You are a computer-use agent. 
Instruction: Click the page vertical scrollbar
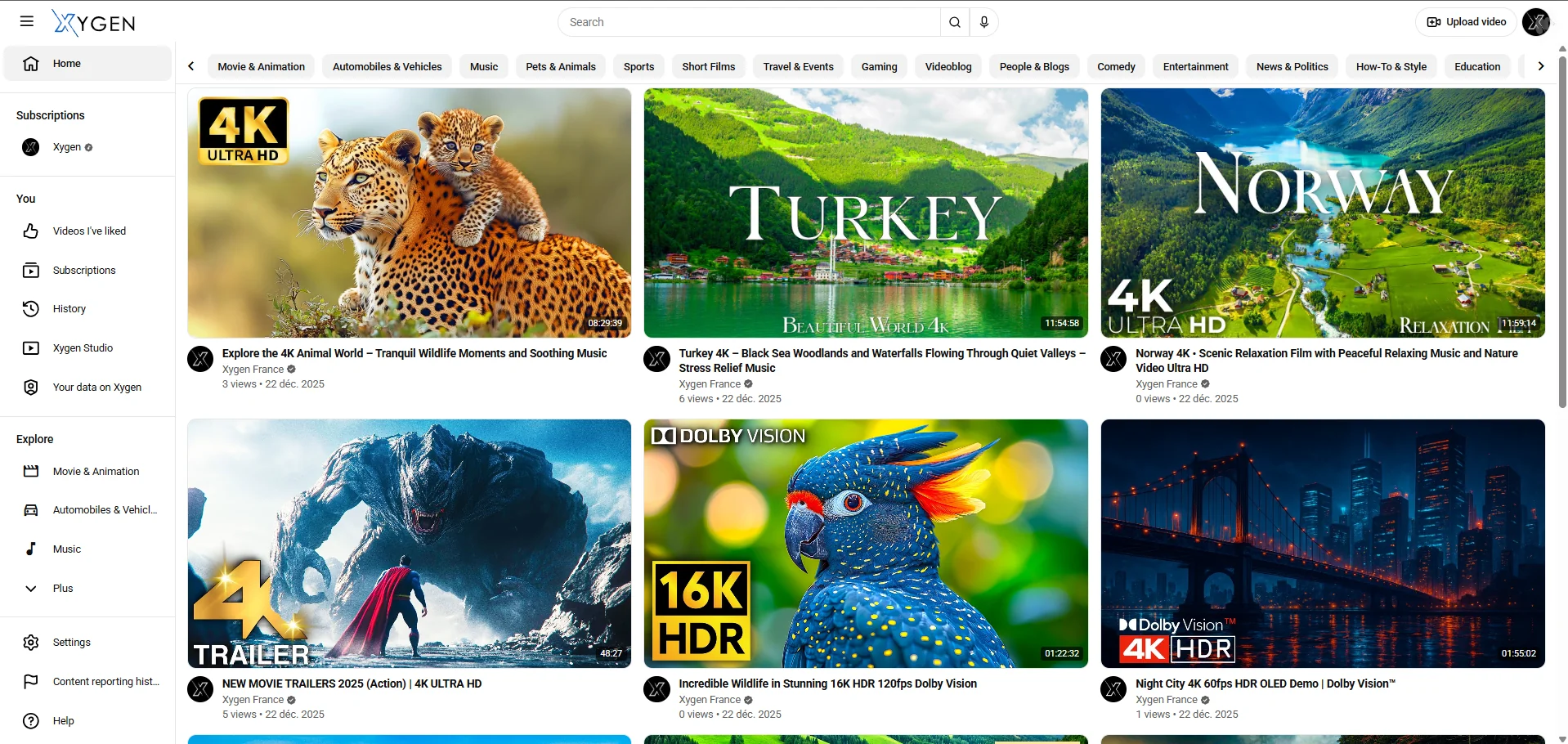(1562, 229)
